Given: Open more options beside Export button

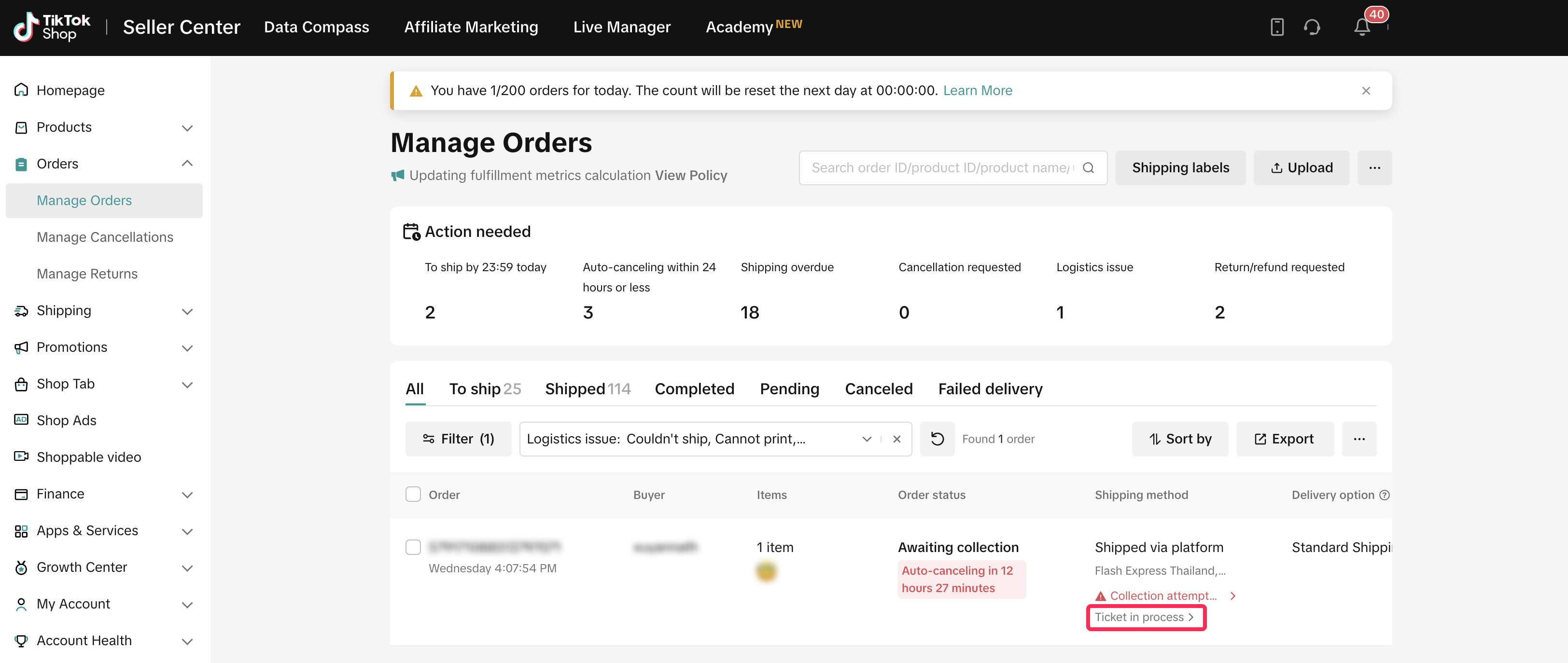Looking at the screenshot, I should click(1358, 439).
